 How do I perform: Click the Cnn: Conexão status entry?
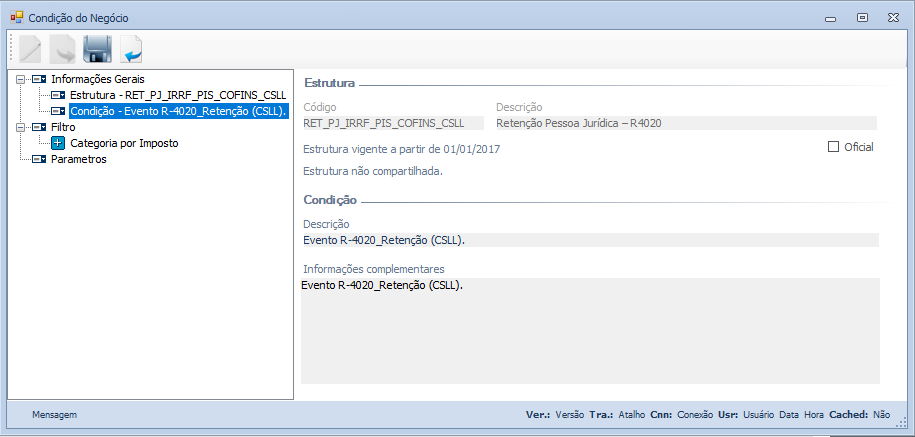(x=682, y=415)
